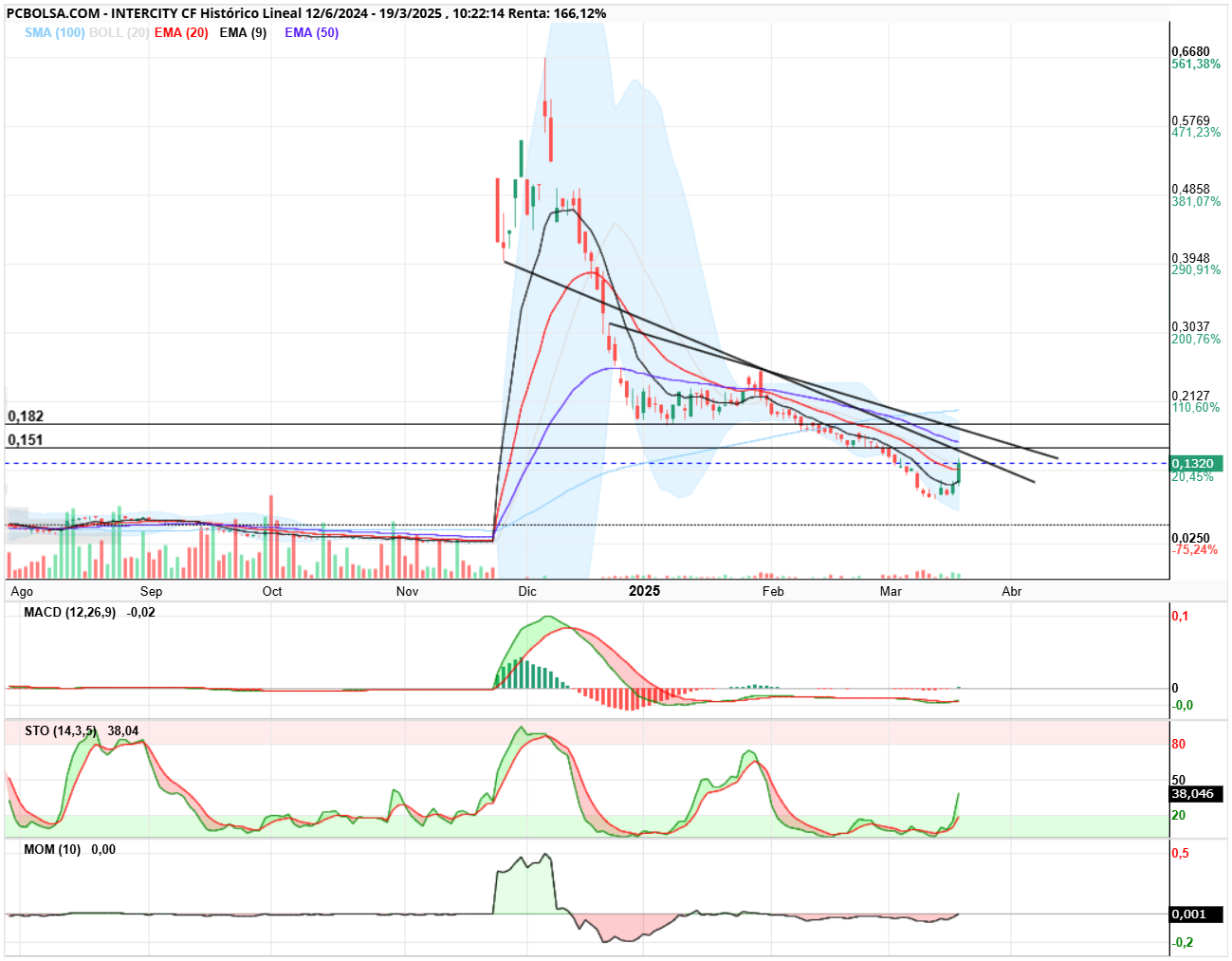This screenshot has height=961, width=1232.
Task: Click the STO (14,3,5) indicator title
Action: pyautogui.click(x=60, y=730)
